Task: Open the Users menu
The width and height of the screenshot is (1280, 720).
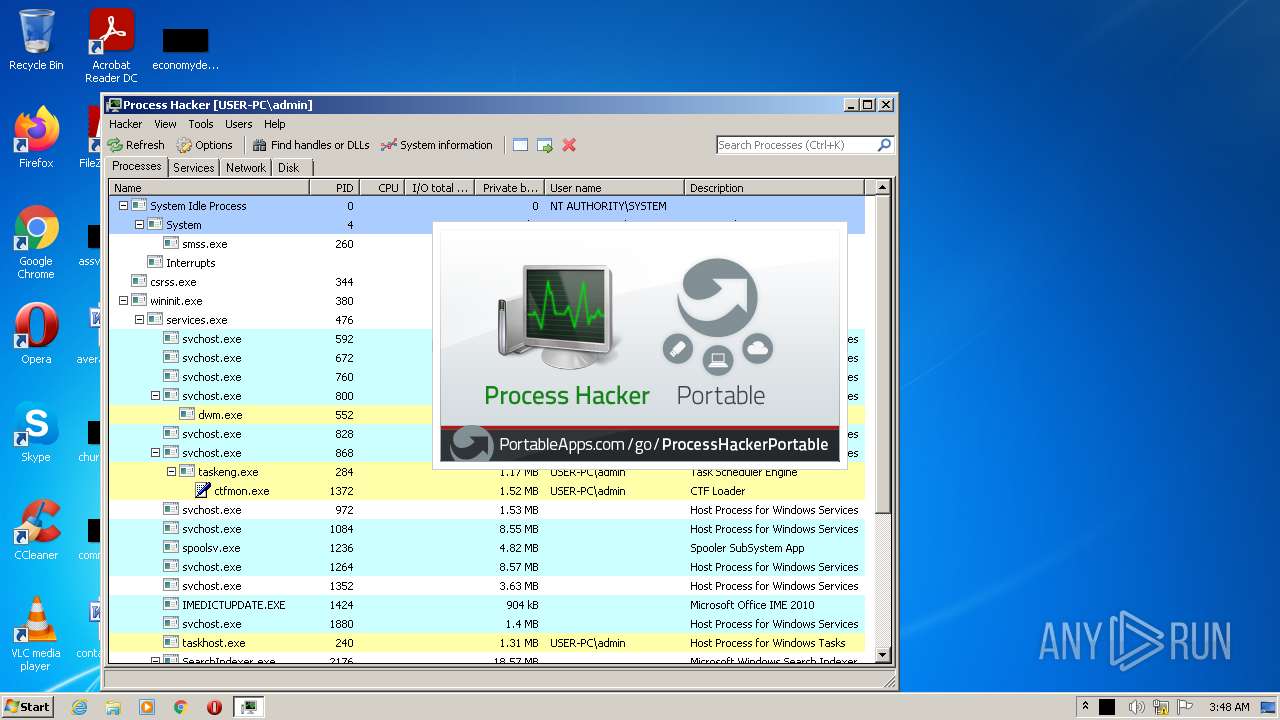Action: [239, 124]
